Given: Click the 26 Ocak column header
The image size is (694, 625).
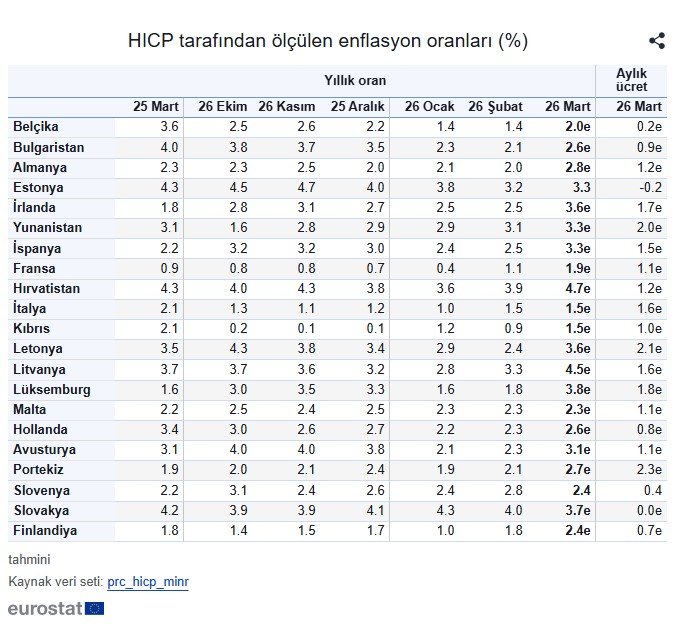Looking at the screenshot, I should (x=429, y=107).
